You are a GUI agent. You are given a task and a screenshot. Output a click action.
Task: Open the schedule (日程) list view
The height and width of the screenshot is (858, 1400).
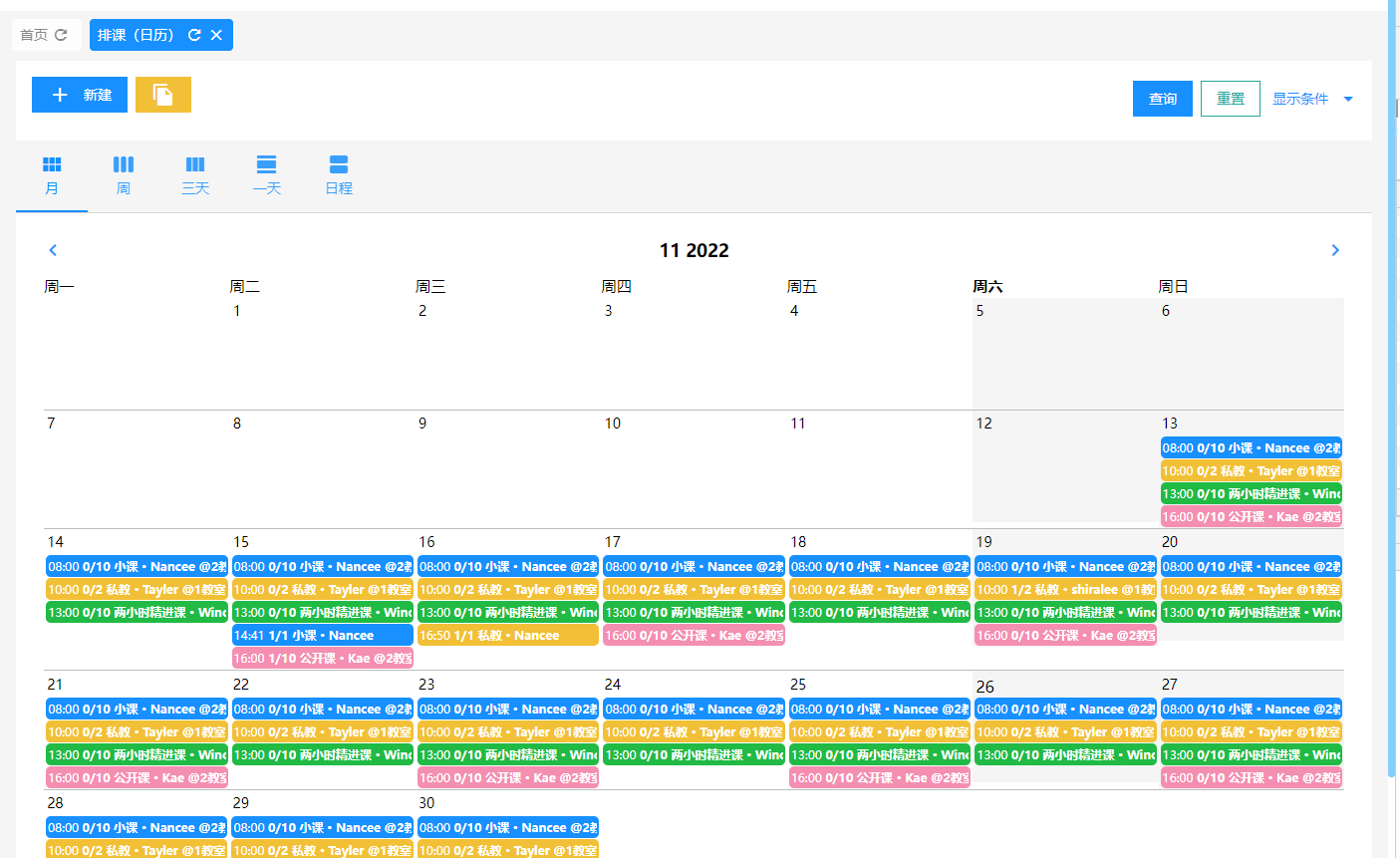click(339, 165)
